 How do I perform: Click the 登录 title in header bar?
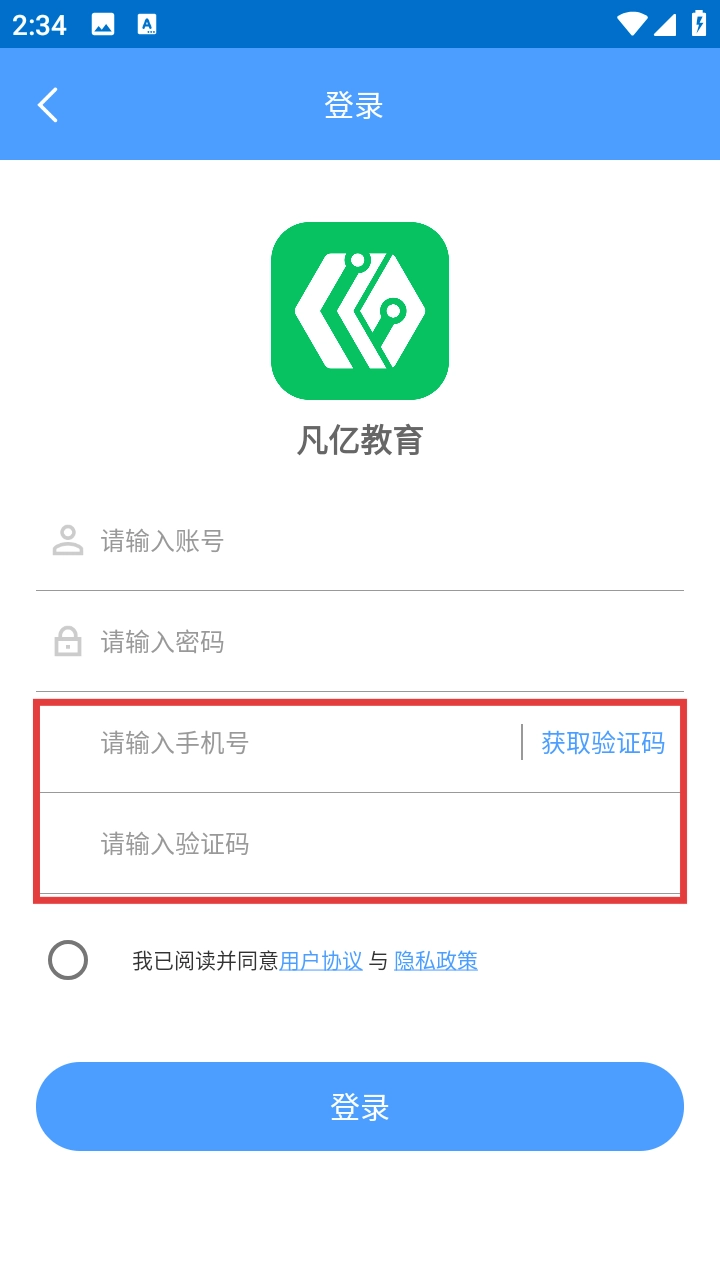pyautogui.click(x=354, y=105)
